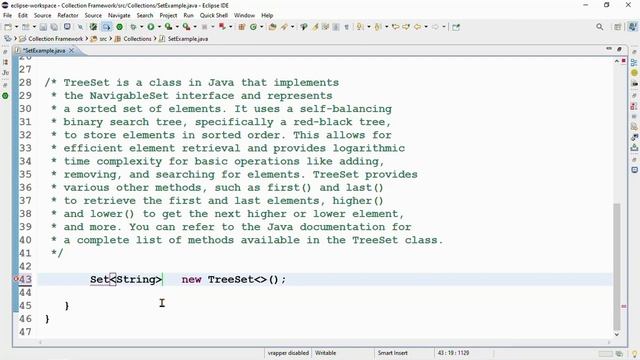Open the New Java Class dropdown arrow

pyautogui.click(x=262, y=27)
